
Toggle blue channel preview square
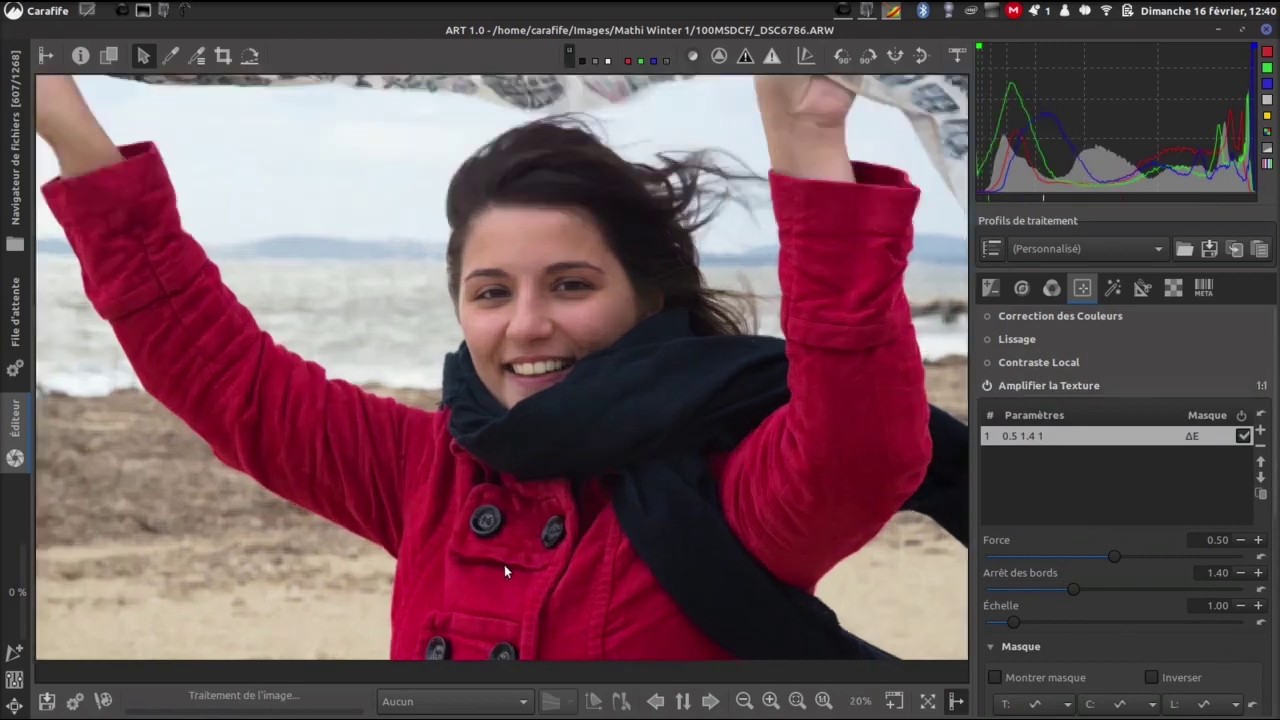(653, 61)
